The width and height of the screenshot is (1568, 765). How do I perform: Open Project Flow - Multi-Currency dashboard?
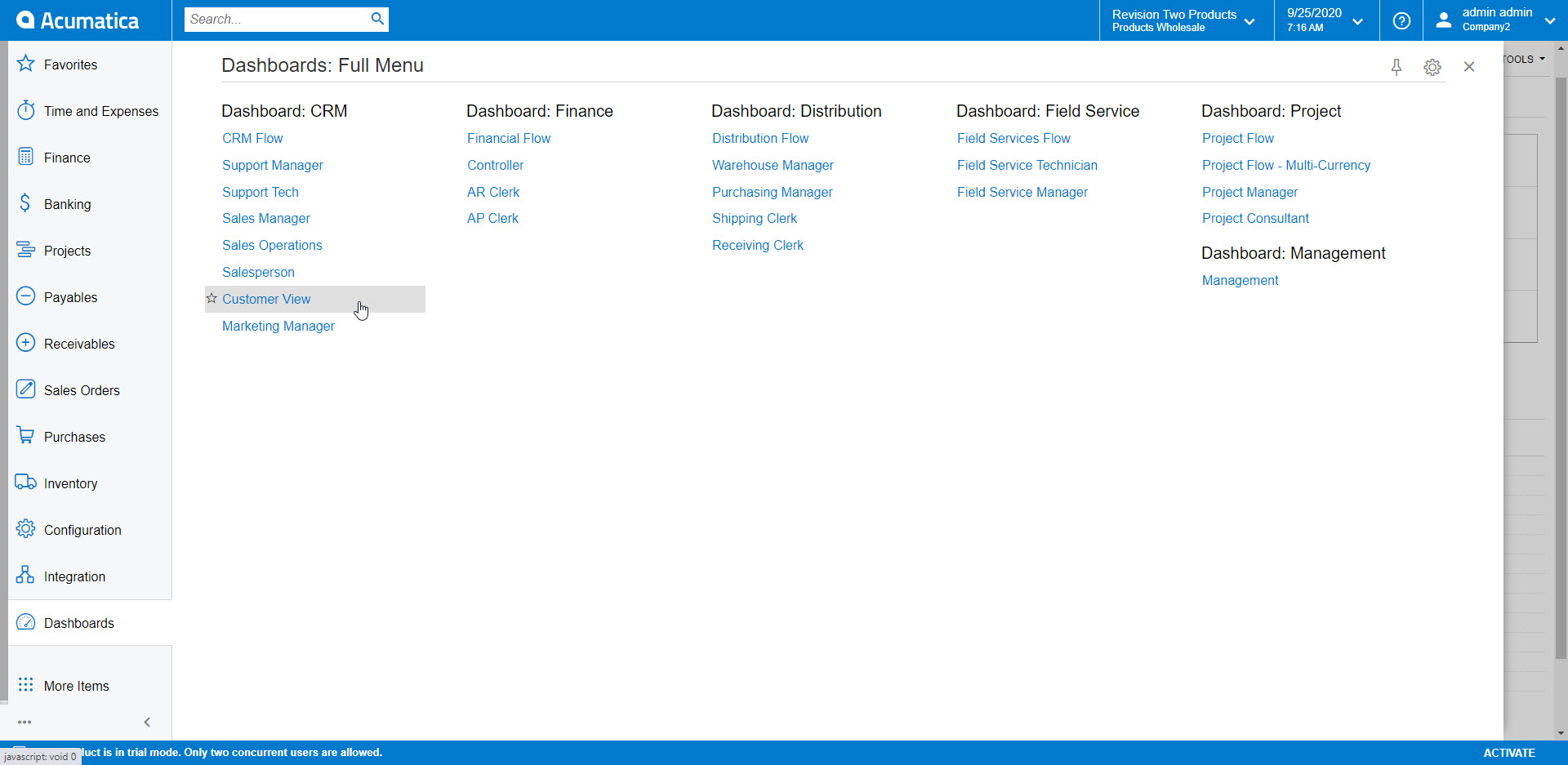coord(1286,165)
